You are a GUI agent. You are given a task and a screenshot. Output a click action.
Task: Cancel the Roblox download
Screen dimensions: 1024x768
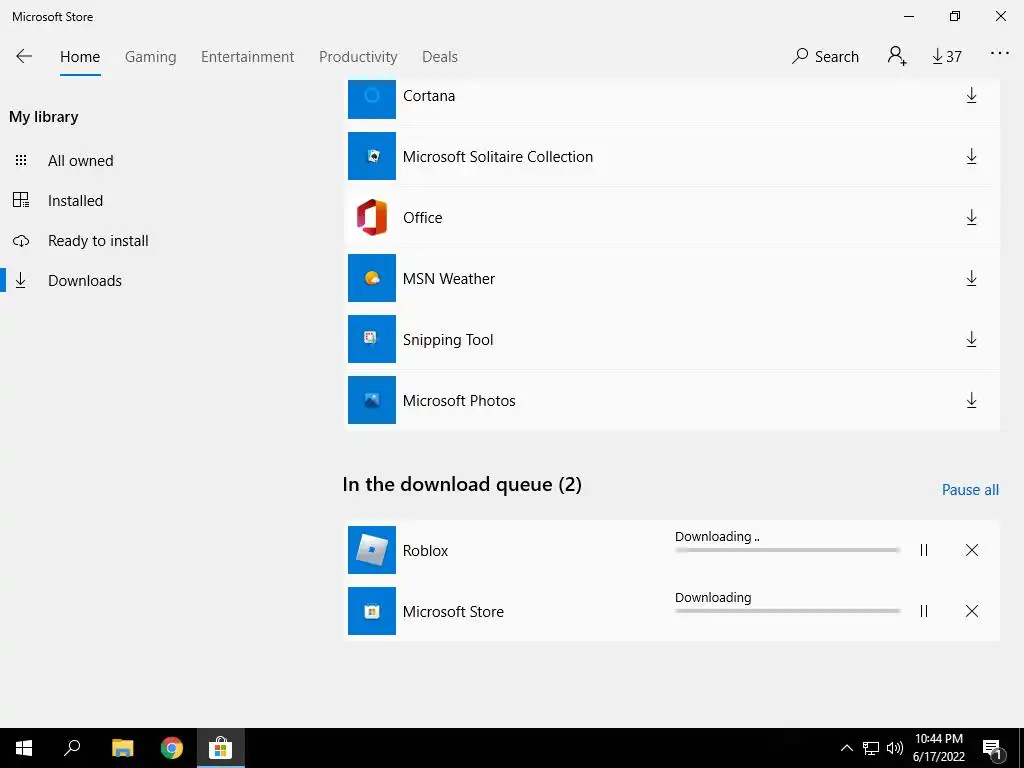972,551
